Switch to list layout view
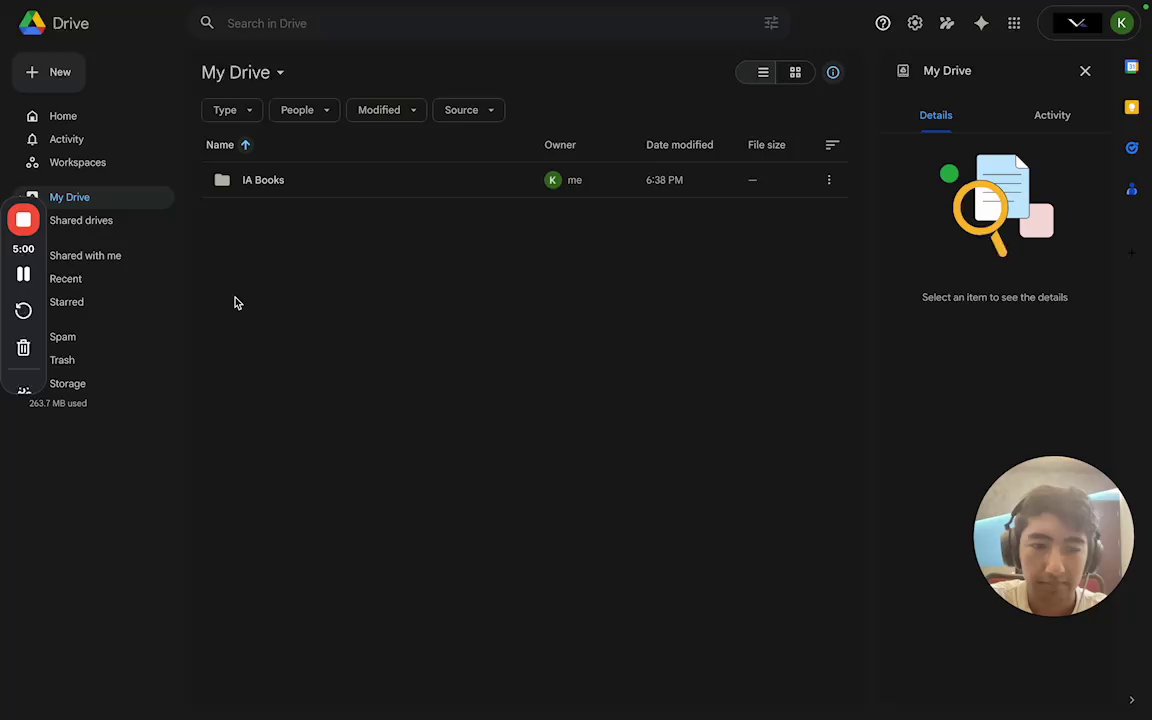 click(x=763, y=72)
